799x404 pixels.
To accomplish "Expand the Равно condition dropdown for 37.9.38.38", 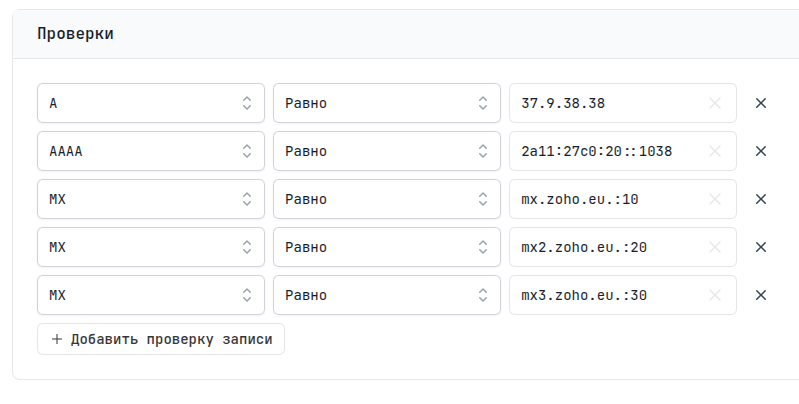I will click(386, 103).
